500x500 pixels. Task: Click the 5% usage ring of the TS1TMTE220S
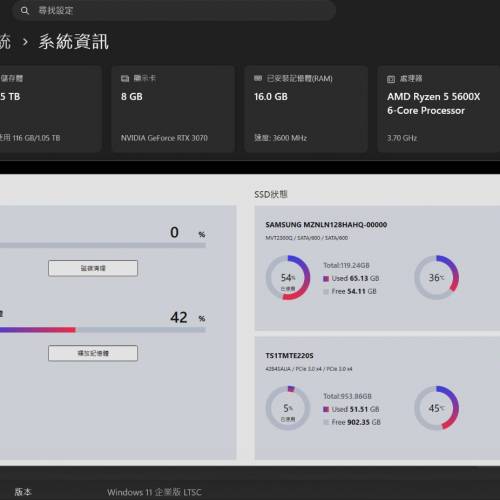(x=288, y=408)
